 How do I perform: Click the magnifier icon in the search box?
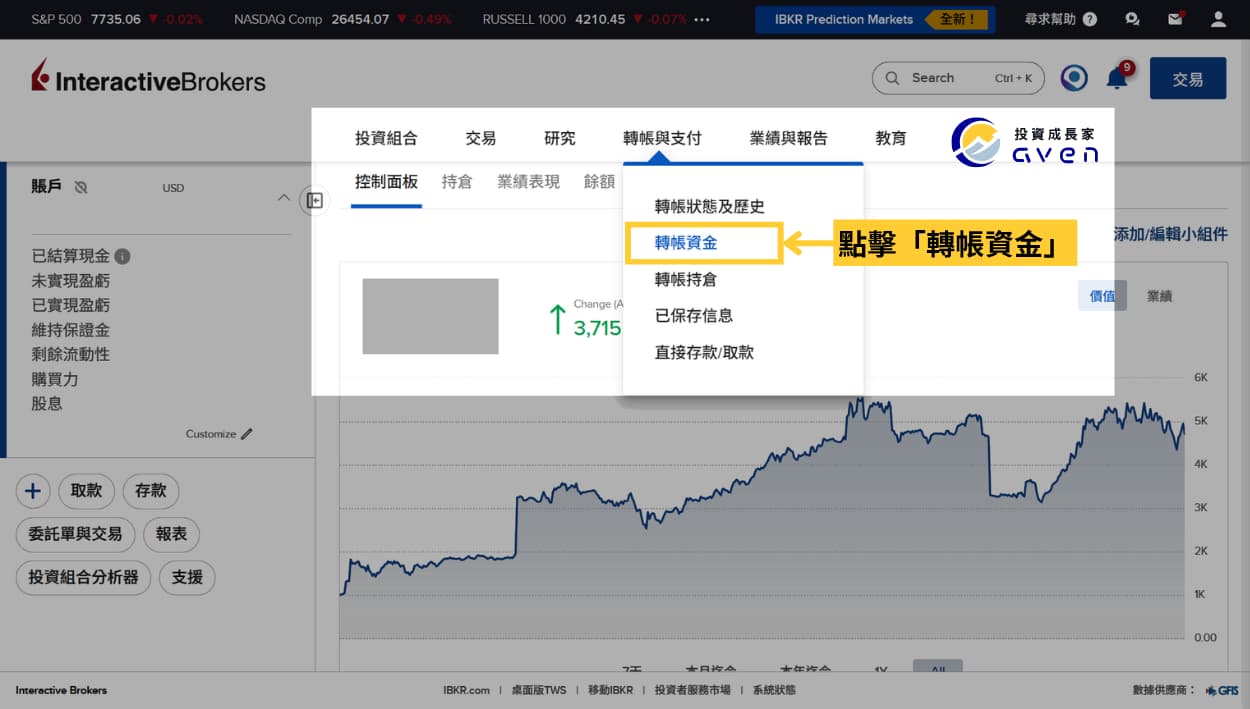pos(892,78)
